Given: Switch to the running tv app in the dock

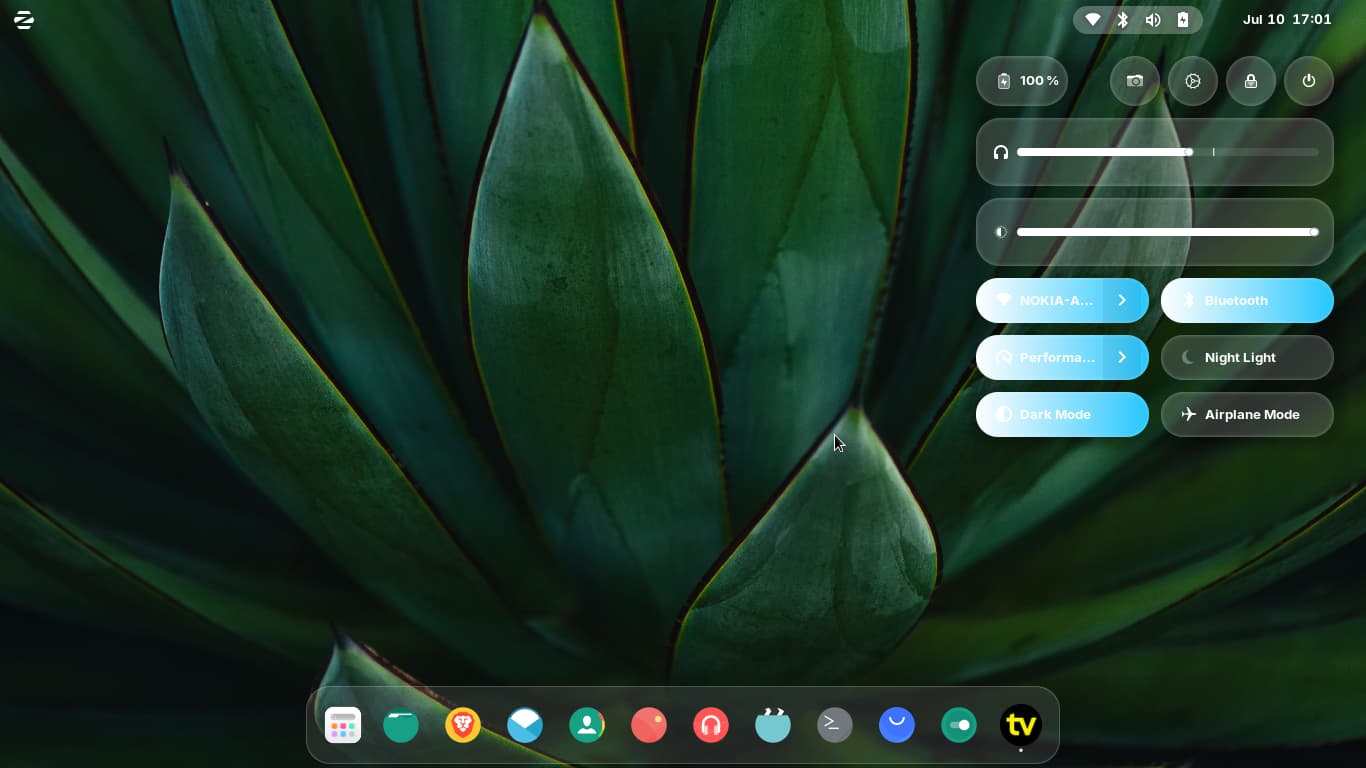Looking at the screenshot, I should pos(1021,725).
